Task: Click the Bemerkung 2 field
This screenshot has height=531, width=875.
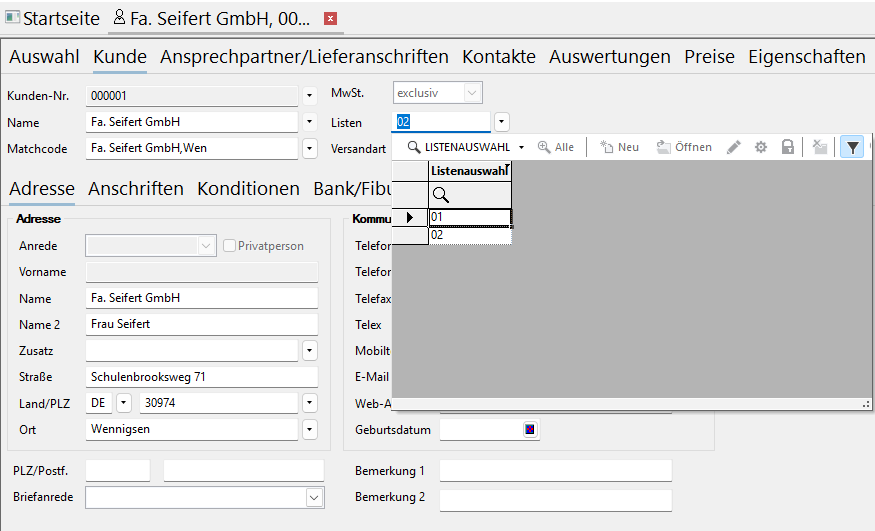Action: click(x=556, y=500)
